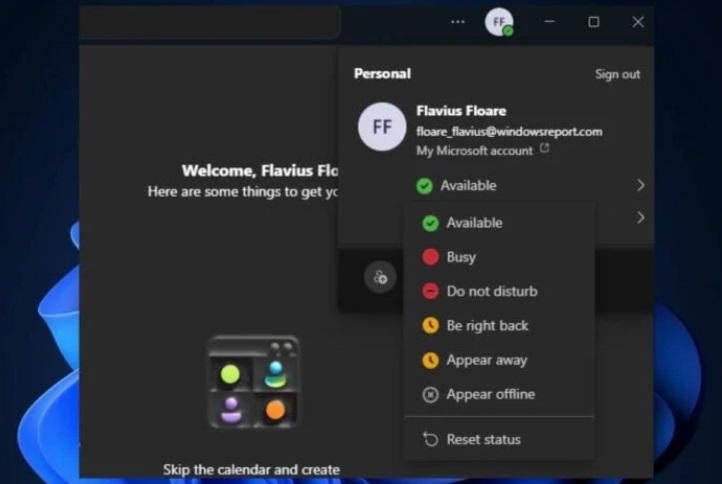Close the Teams window

tap(638, 22)
